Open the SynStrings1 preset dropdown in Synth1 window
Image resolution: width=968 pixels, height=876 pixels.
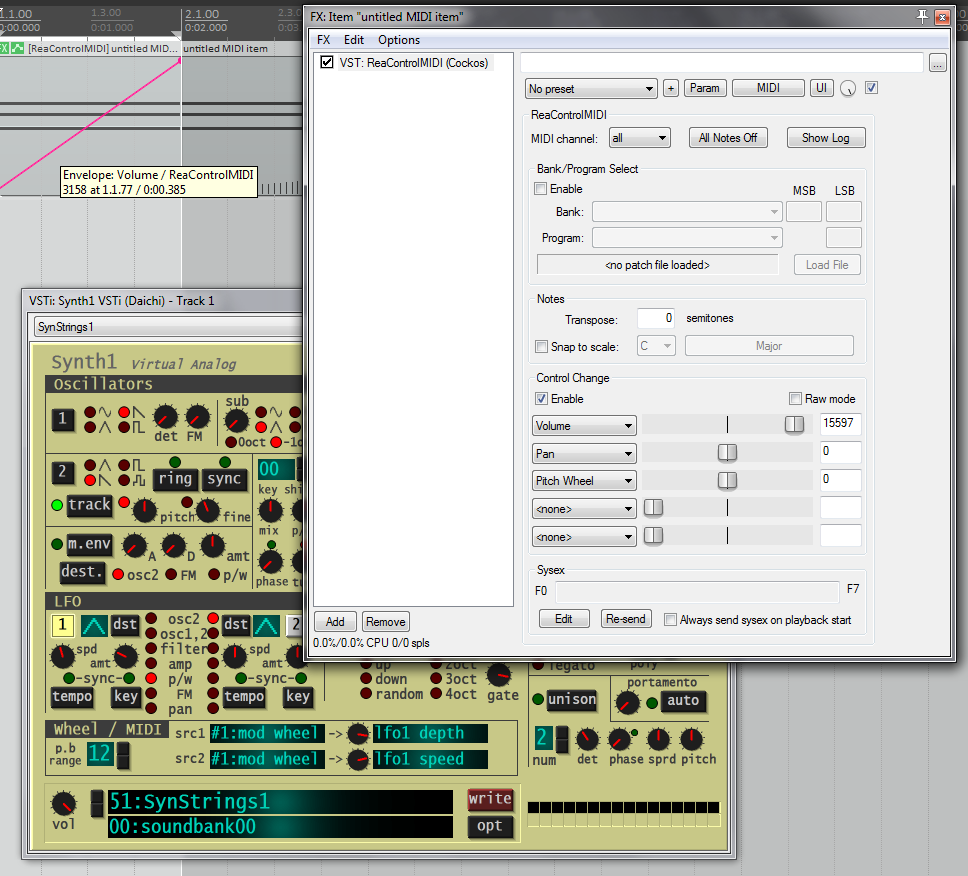pos(168,327)
